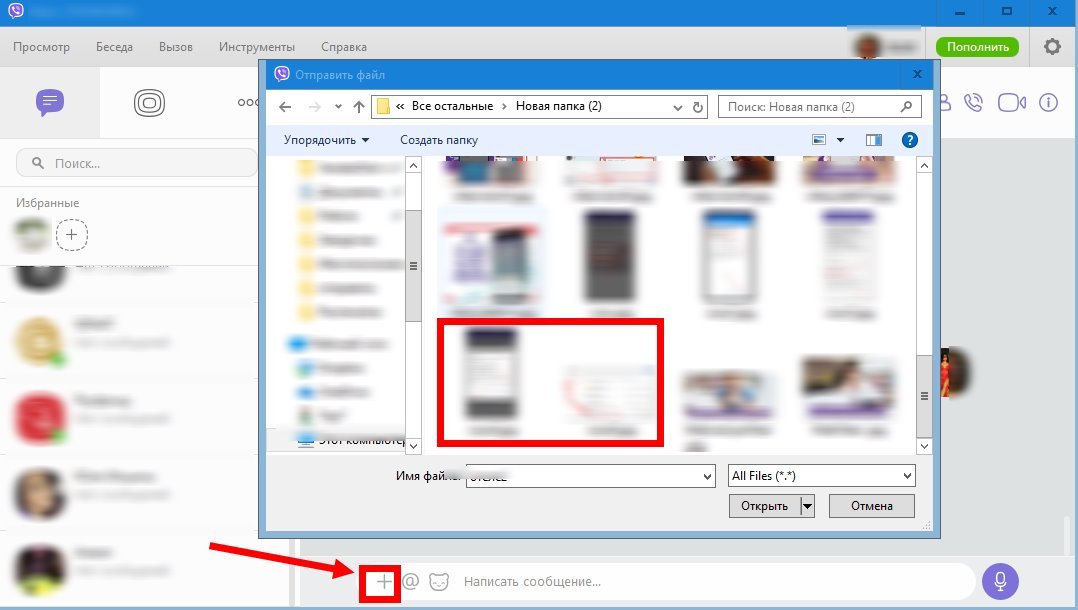This screenshot has width=1078, height=610.
Task: Open the Упорядочить dropdown
Action: [326, 140]
